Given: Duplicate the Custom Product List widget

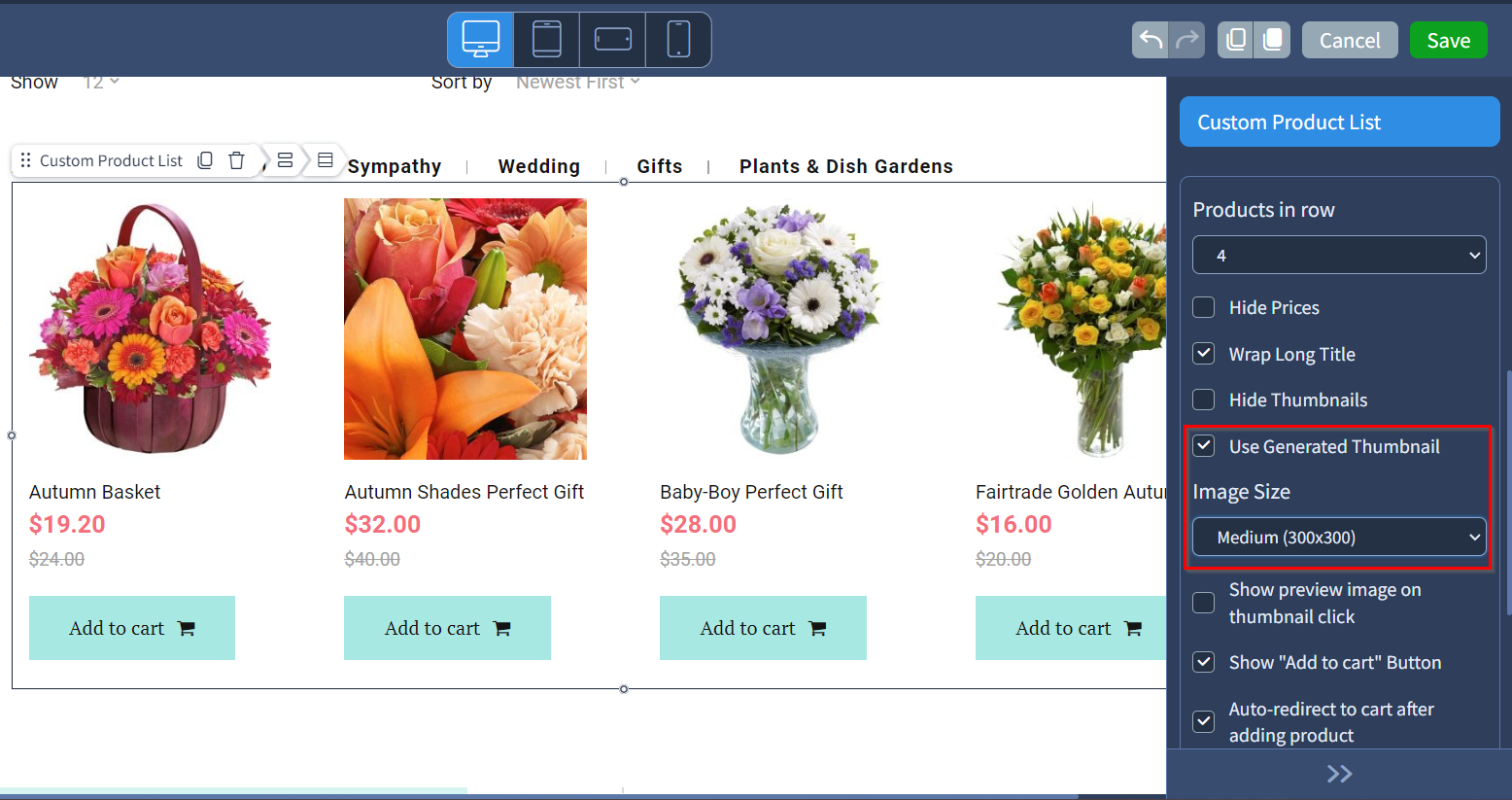Looking at the screenshot, I should (205, 160).
